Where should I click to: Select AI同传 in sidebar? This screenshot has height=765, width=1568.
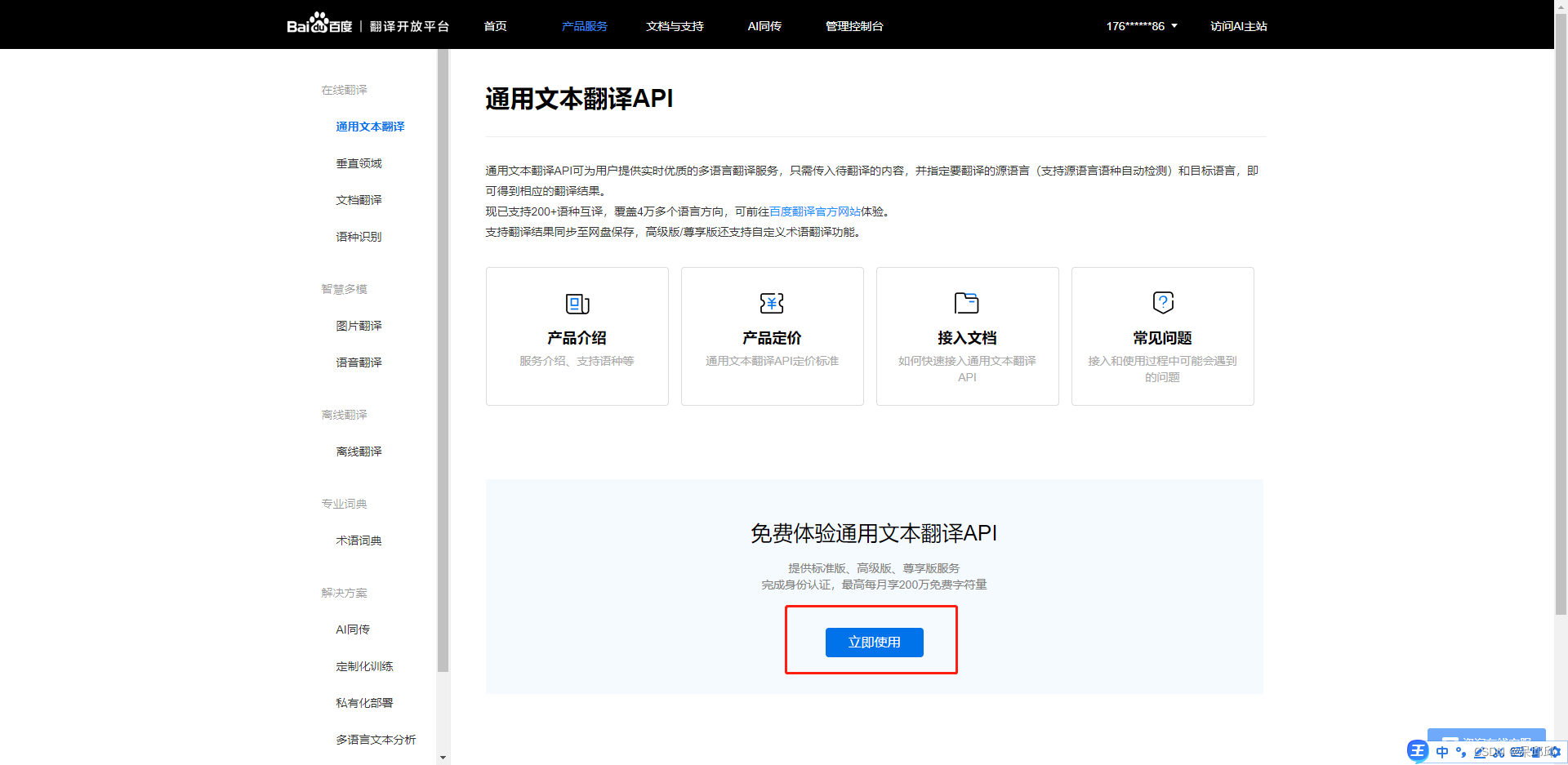pyautogui.click(x=353, y=629)
